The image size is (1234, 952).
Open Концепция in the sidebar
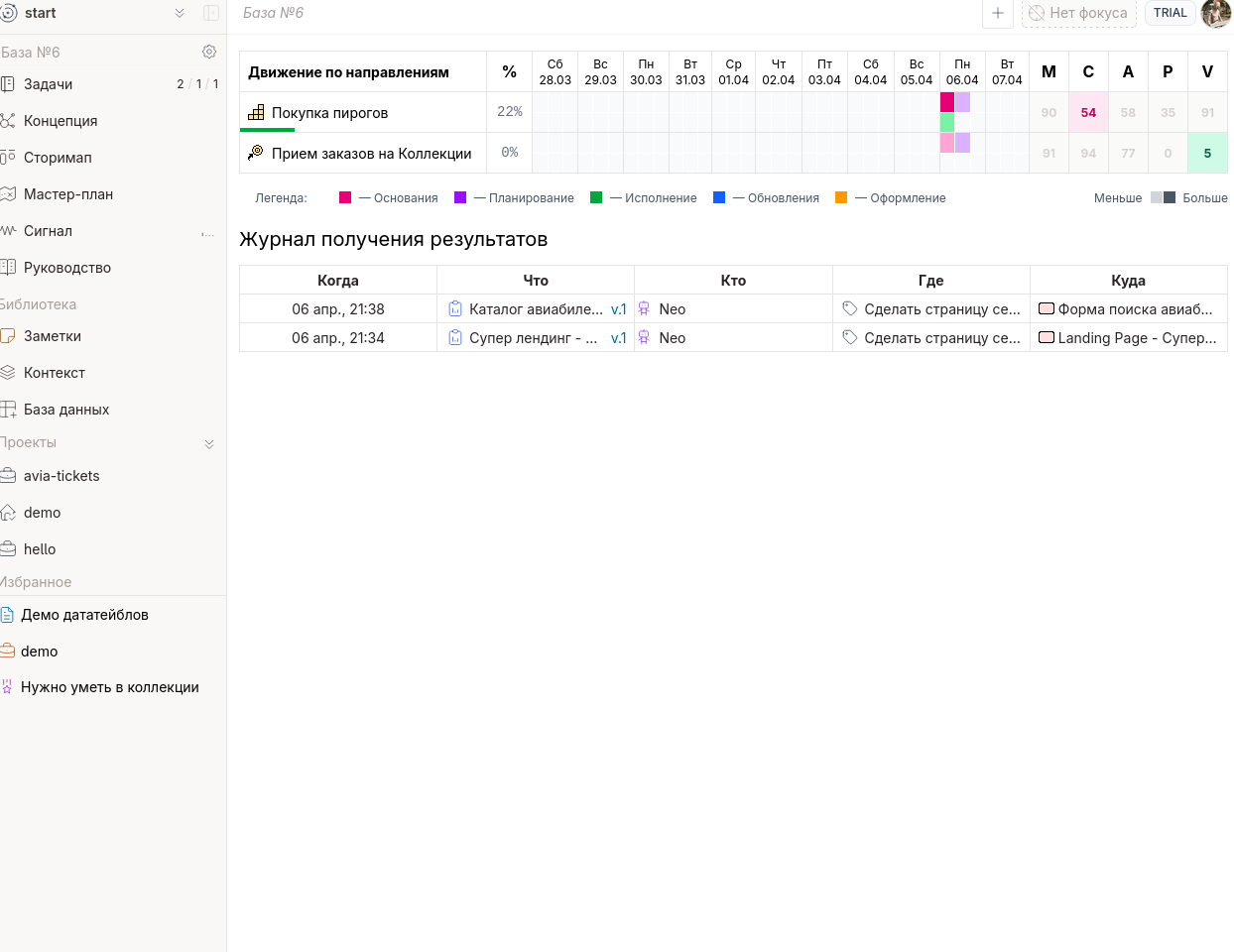60,121
